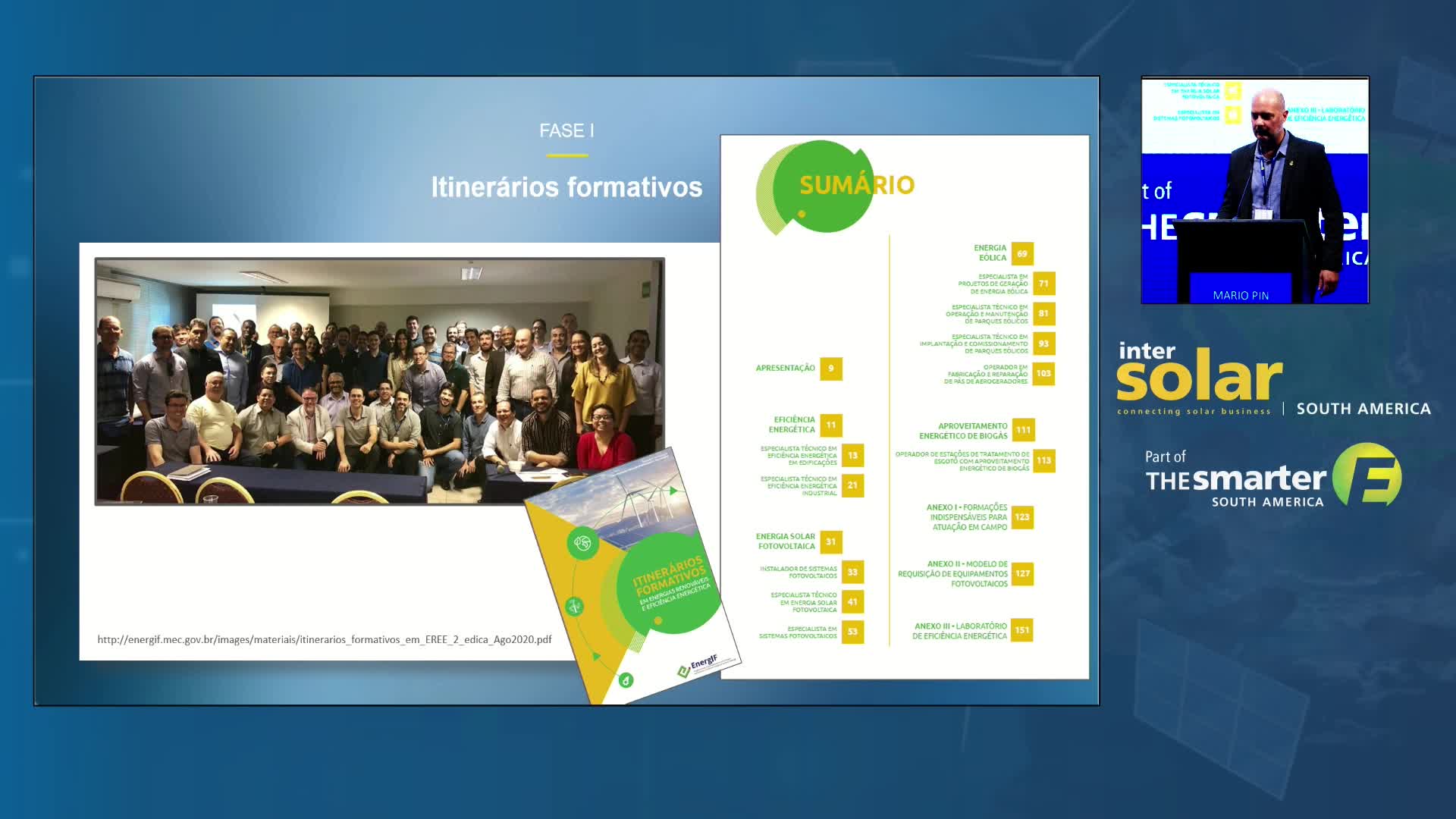The height and width of the screenshot is (819, 1456).
Task: Click 'Operação e Manutenção de Parques Eólicos' entry
Action: [x=987, y=314]
